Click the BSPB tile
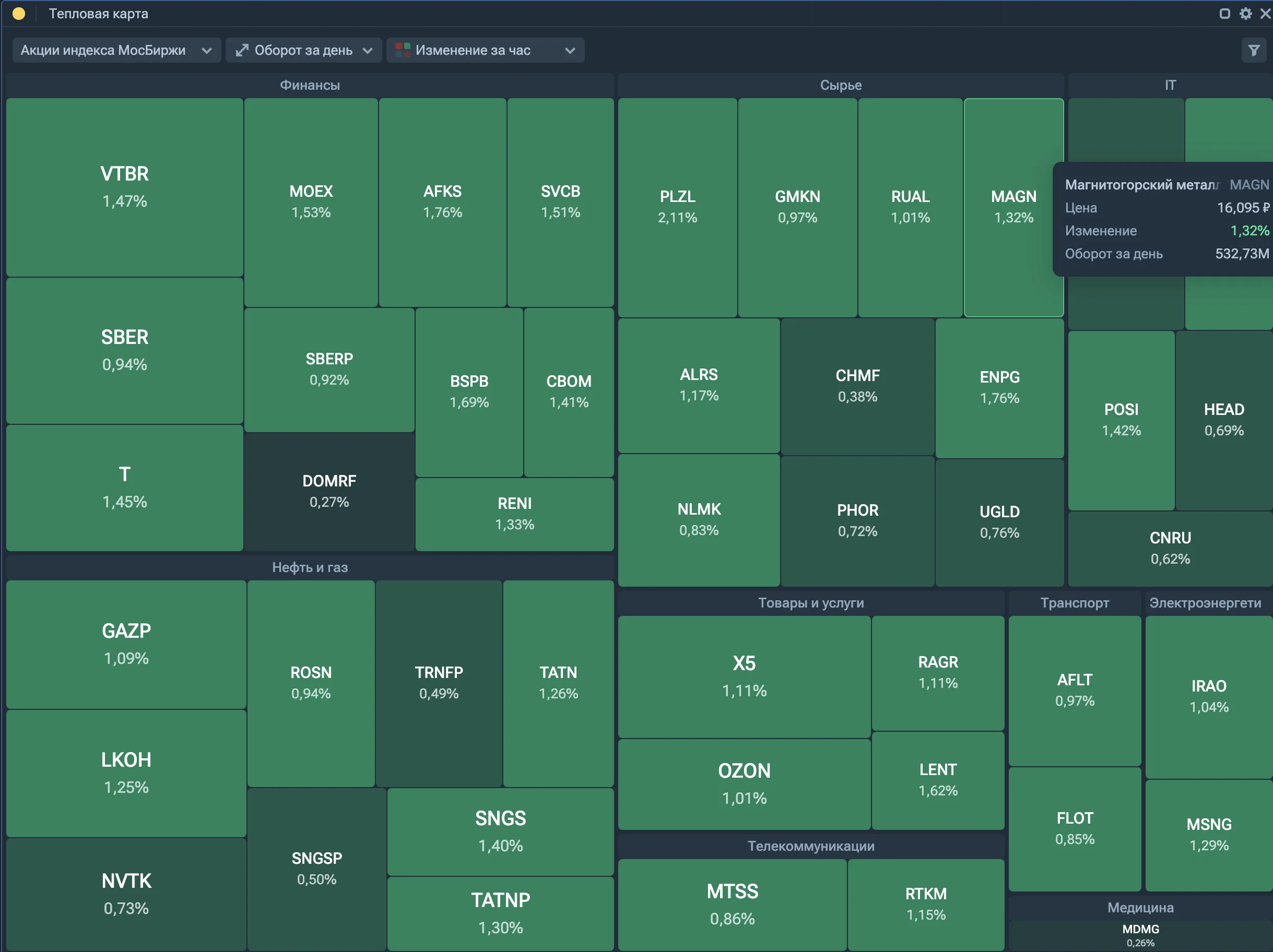 coord(469,392)
